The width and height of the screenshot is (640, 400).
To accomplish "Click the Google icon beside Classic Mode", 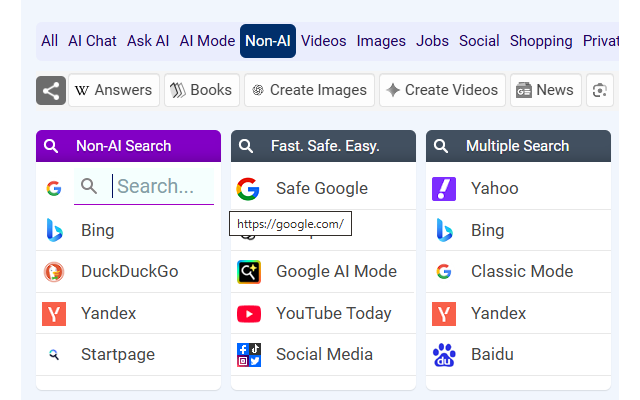I will point(444,272).
